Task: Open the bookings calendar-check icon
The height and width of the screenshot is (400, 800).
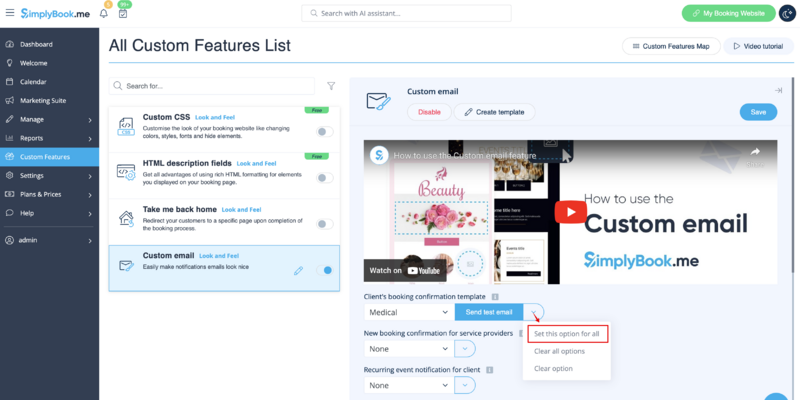Action: point(122,13)
